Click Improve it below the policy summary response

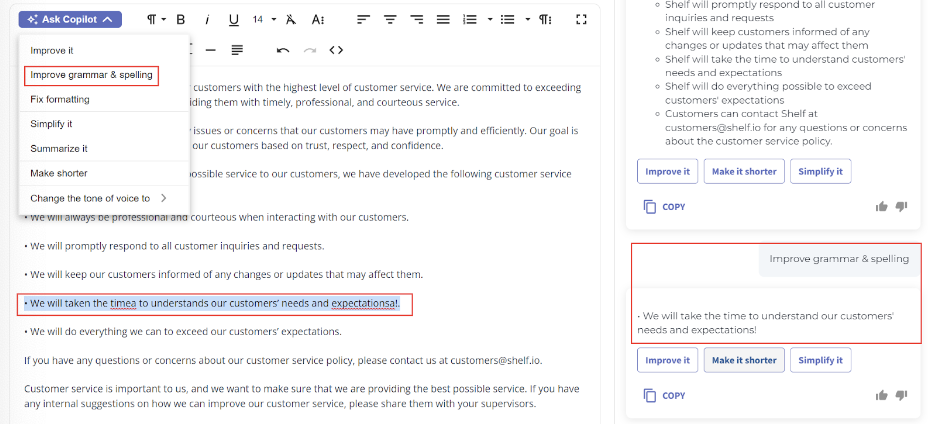click(x=668, y=171)
